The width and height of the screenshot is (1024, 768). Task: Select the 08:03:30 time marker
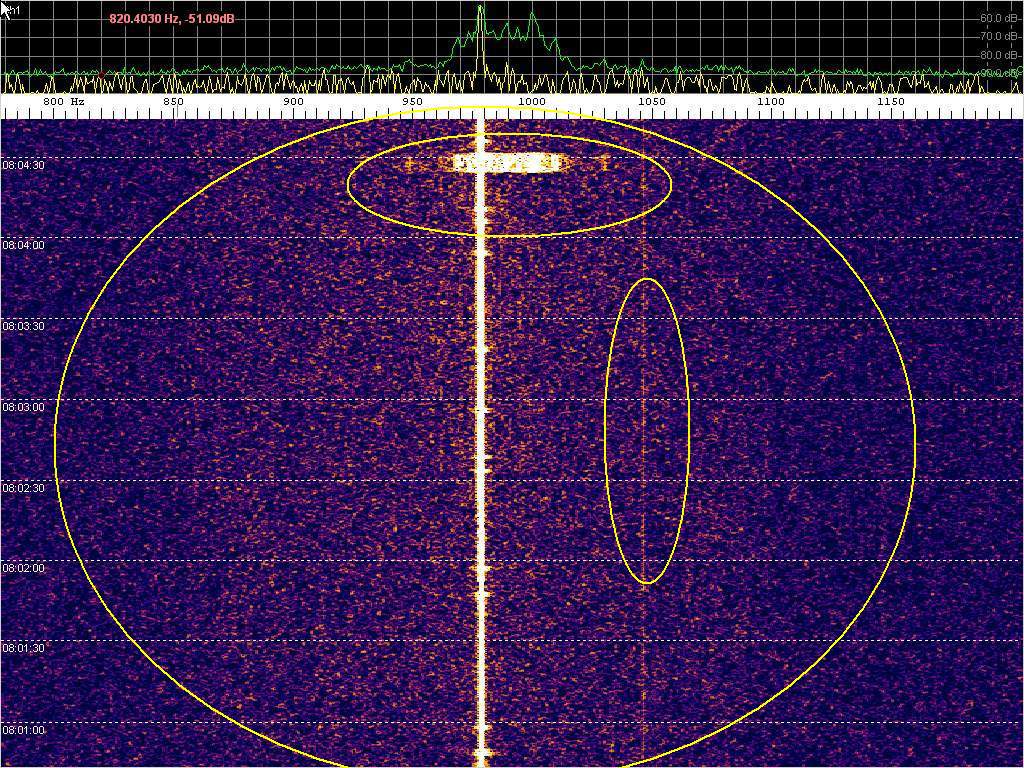point(23,327)
